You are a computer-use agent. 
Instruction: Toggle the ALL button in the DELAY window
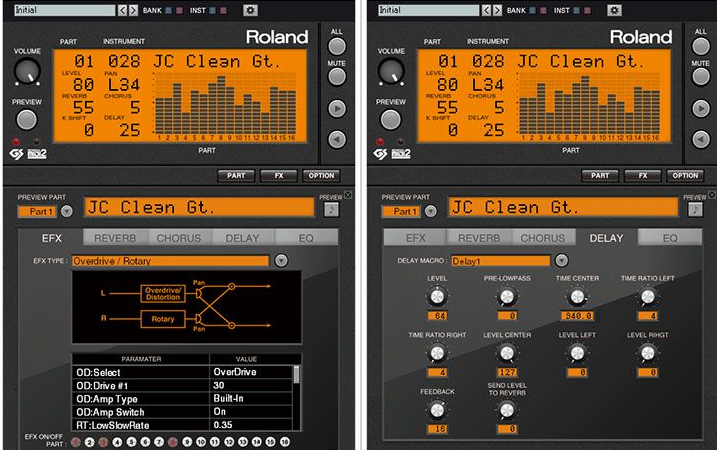(701, 46)
